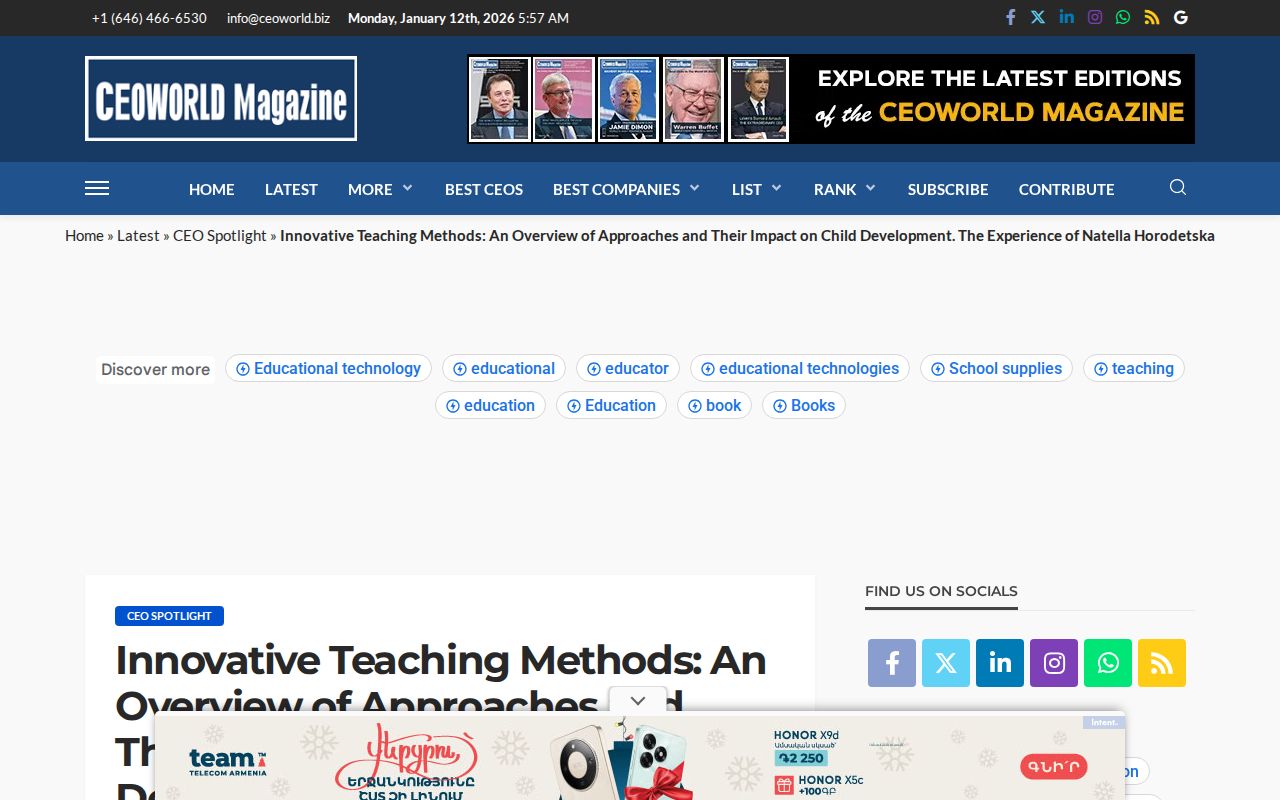Screen dimensions: 1280x800
Task: Collapse the bottom ad banner chevron
Action: (x=638, y=701)
